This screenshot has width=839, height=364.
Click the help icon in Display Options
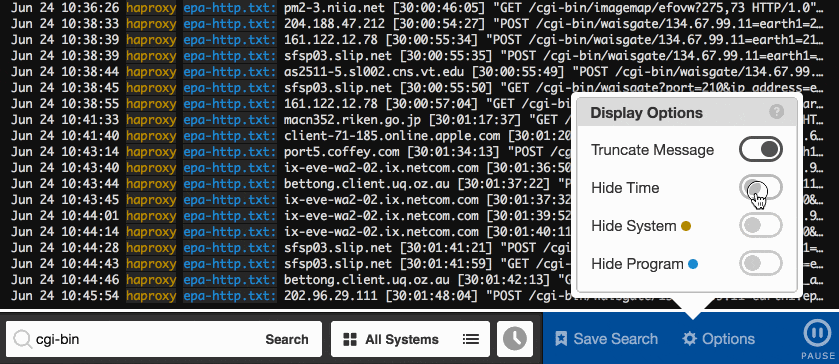[776, 112]
